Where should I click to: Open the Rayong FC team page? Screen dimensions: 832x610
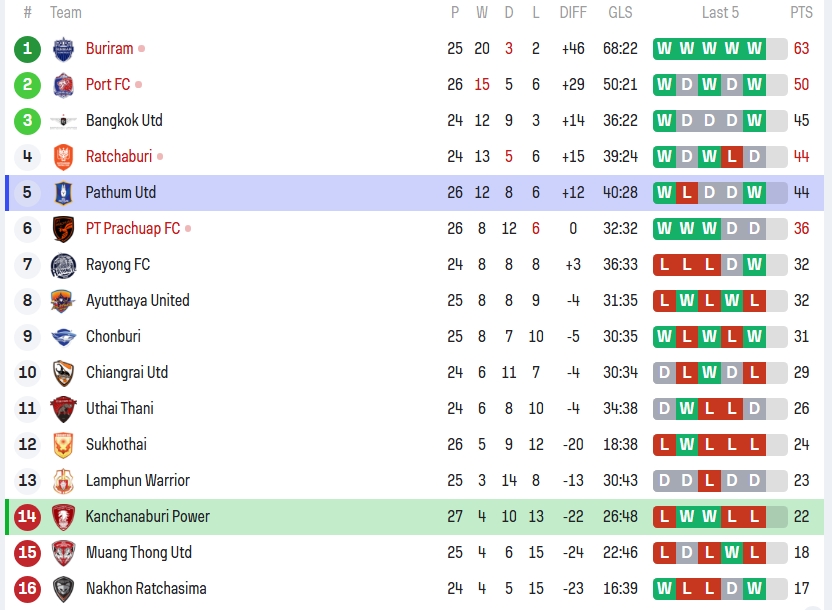[x=117, y=265]
